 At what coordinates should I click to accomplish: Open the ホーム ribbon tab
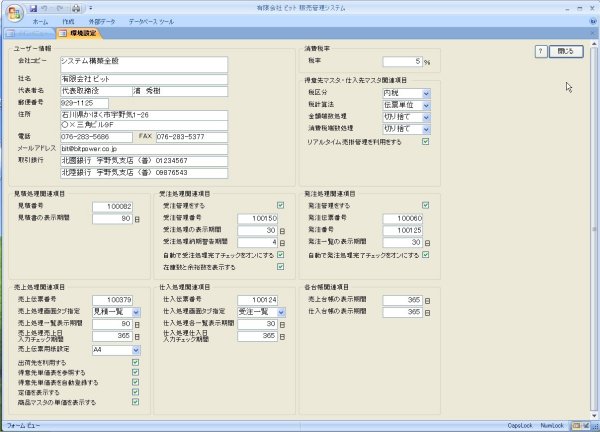(41, 22)
